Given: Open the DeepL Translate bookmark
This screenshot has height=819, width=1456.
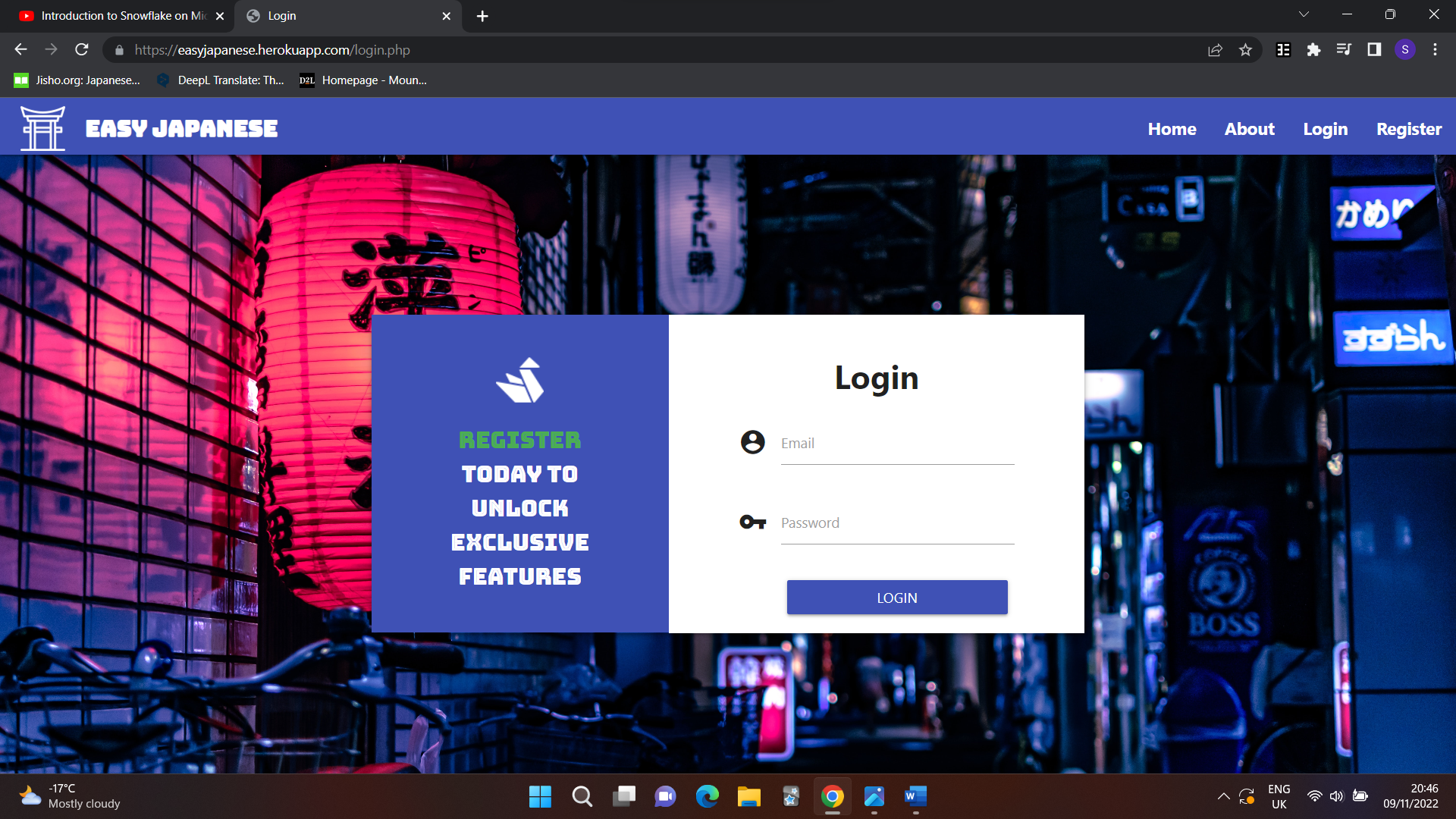Looking at the screenshot, I should pyautogui.click(x=221, y=80).
